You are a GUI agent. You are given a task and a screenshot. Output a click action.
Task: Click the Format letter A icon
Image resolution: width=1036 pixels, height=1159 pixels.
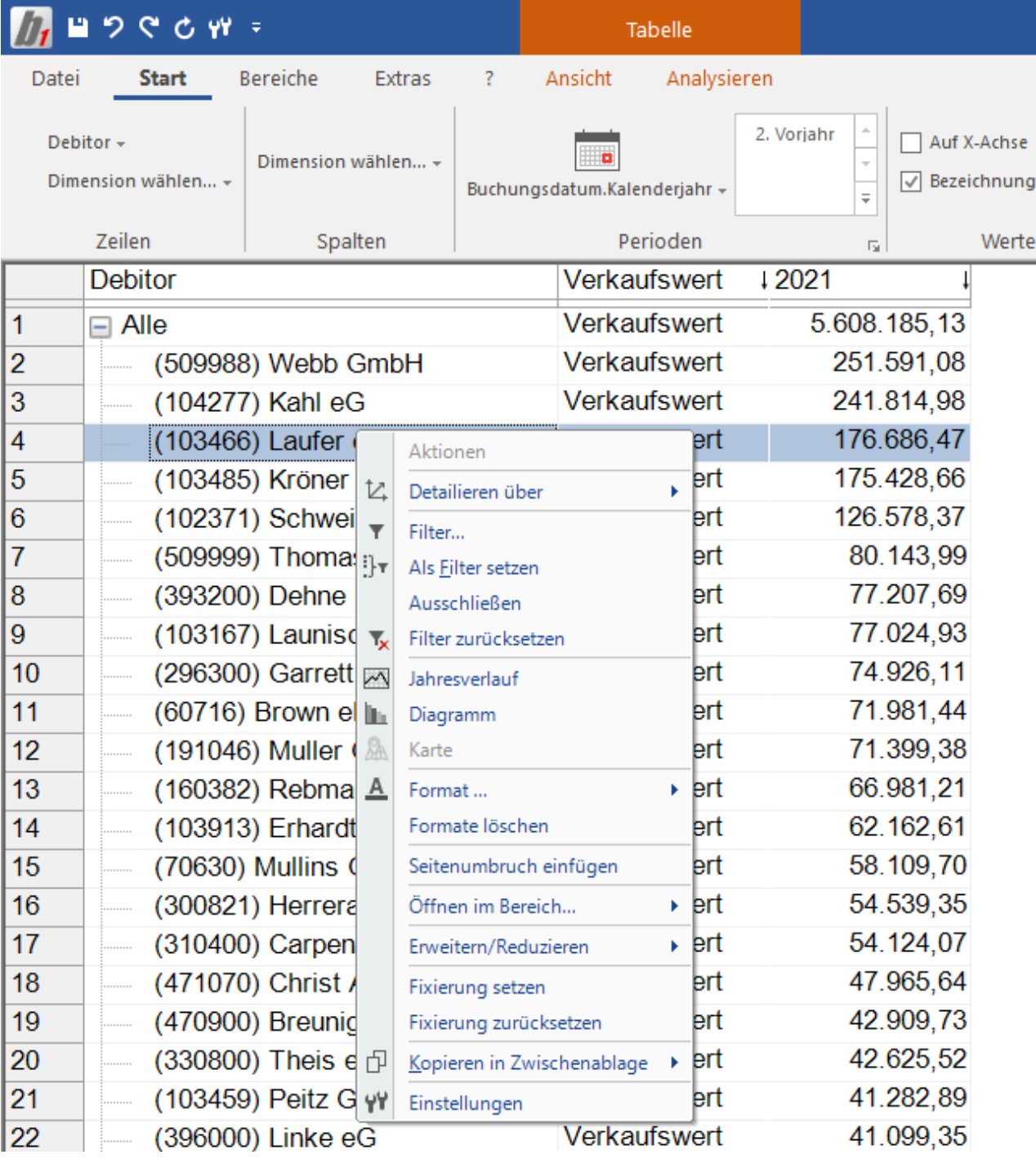pyautogui.click(x=377, y=790)
